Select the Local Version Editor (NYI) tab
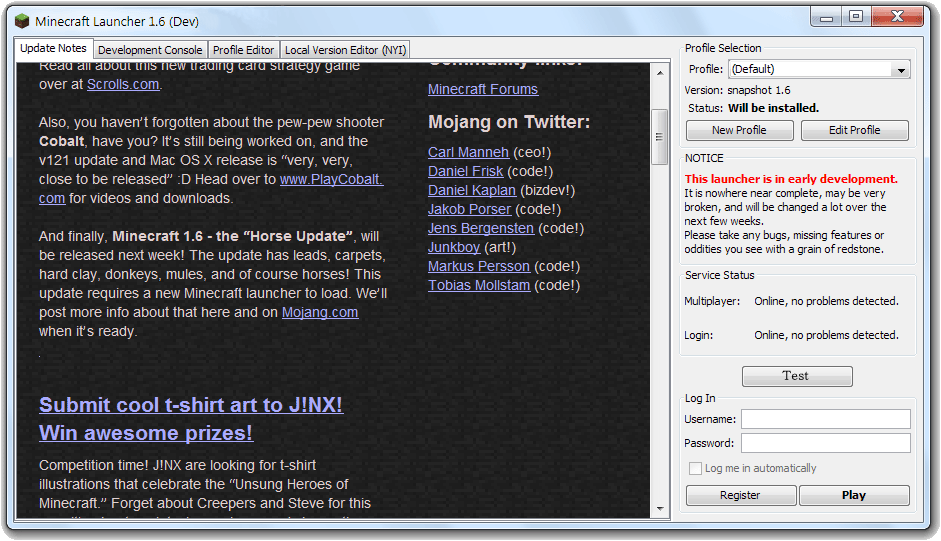This screenshot has height=541, width=941. (345, 50)
